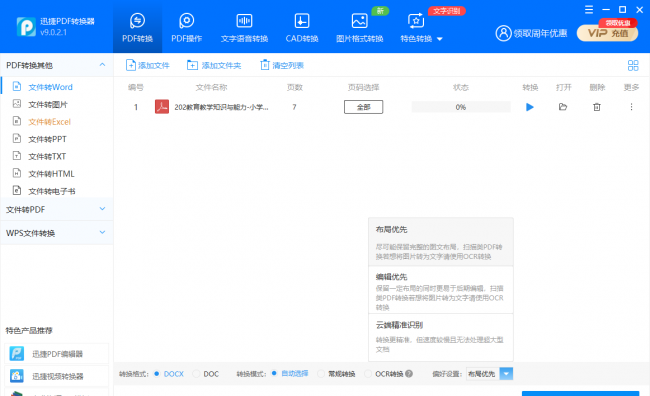The width and height of the screenshot is (650, 396).
Task: Click the 状态 column header
Action: tap(461, 87)
